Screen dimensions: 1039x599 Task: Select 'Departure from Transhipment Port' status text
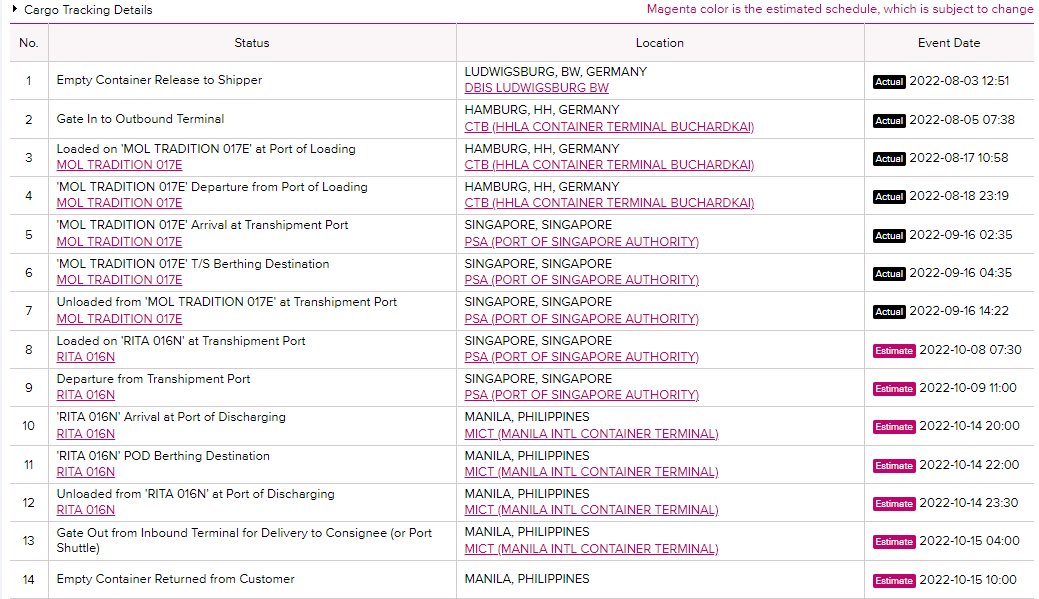[x=153, y=378]
